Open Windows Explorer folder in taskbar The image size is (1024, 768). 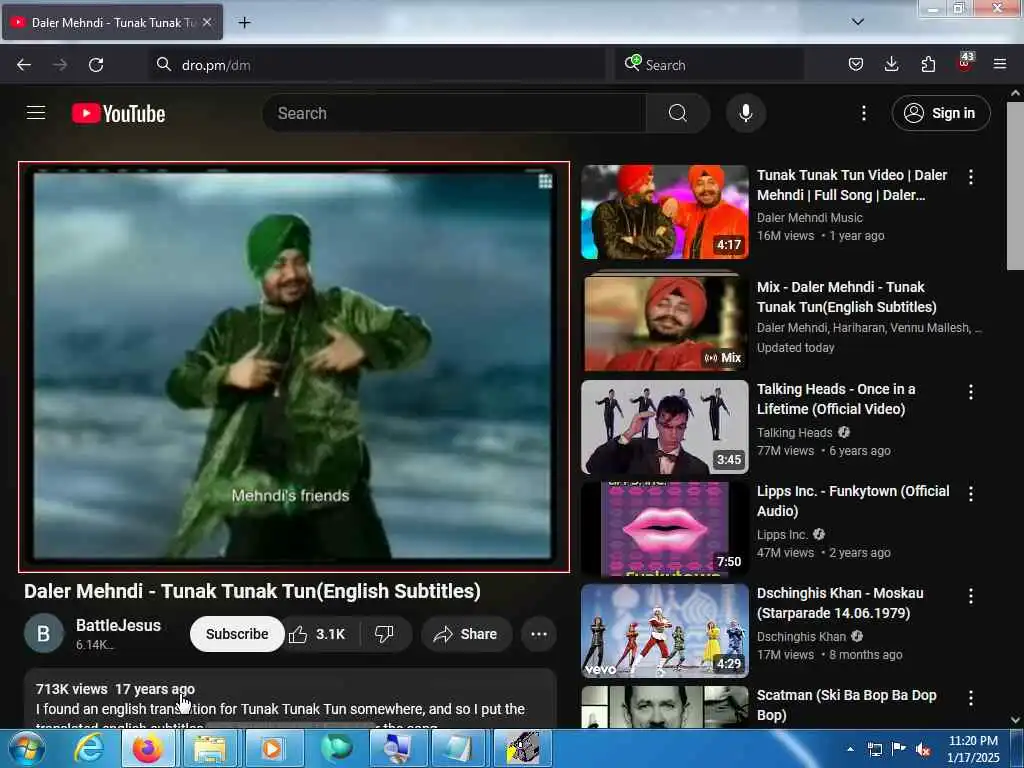pyautogui.click(x=210, y=749)
